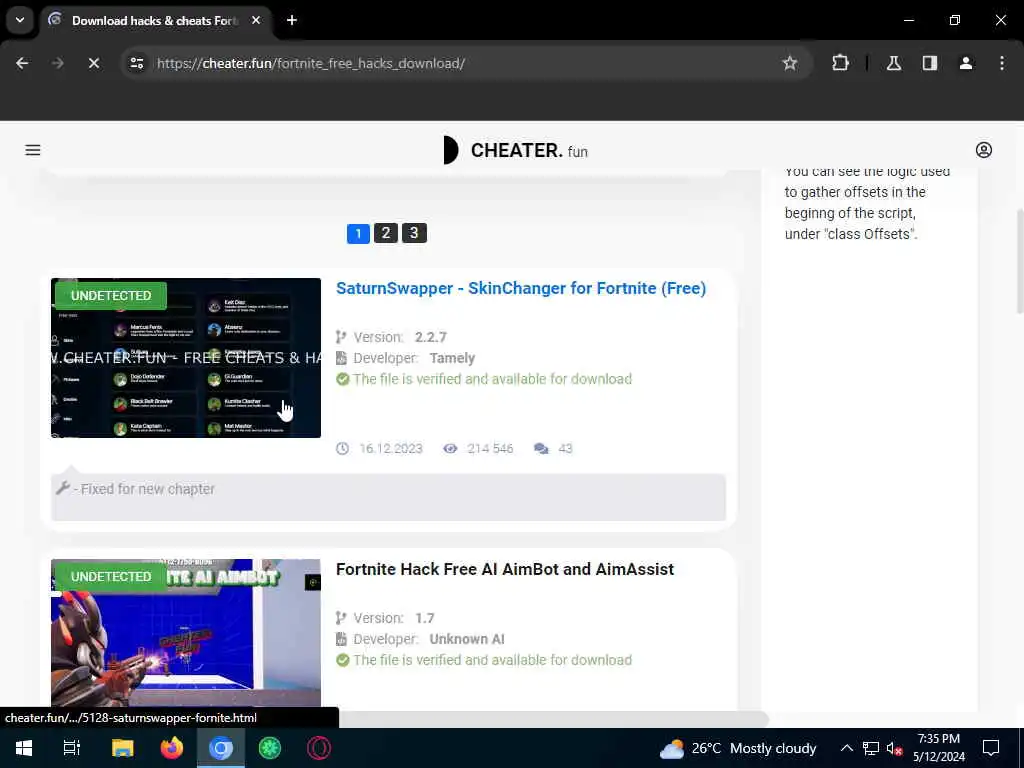Viewport: 1024px width, 768px height.
Task: Click the CHEATER.fun logo
Action: (515, 150)
